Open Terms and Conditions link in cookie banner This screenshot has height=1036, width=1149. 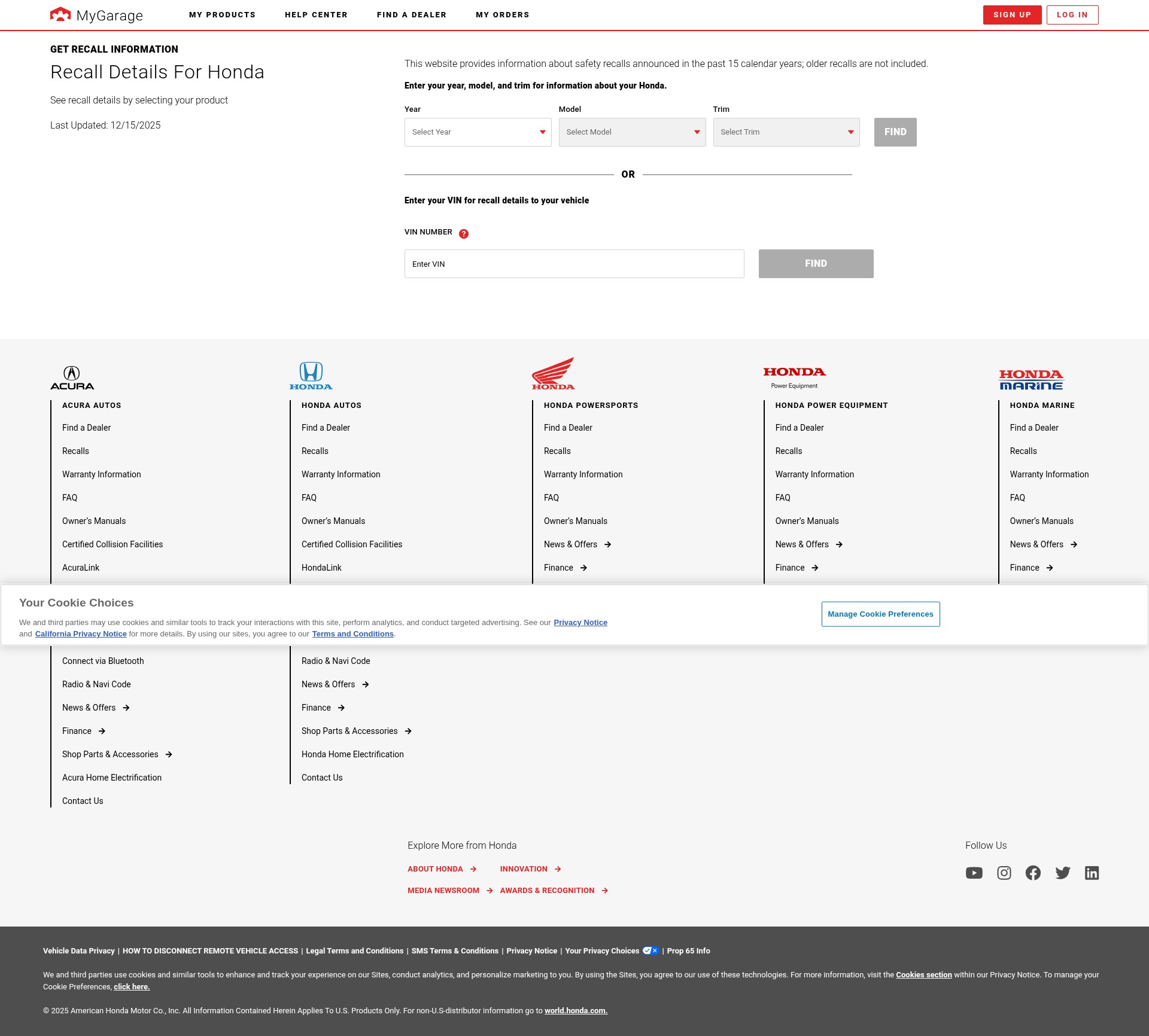(353, 634)
